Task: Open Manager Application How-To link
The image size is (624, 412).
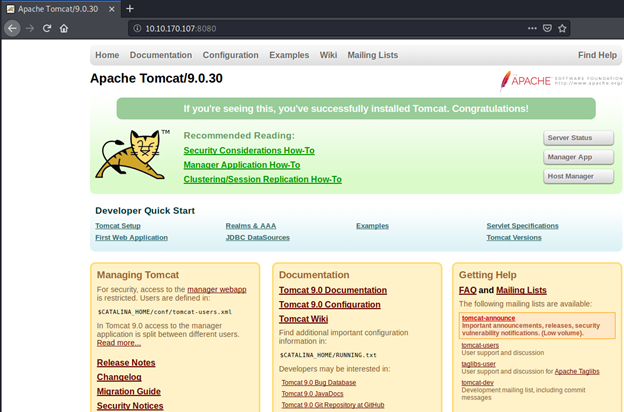Action: coord(242,165)
